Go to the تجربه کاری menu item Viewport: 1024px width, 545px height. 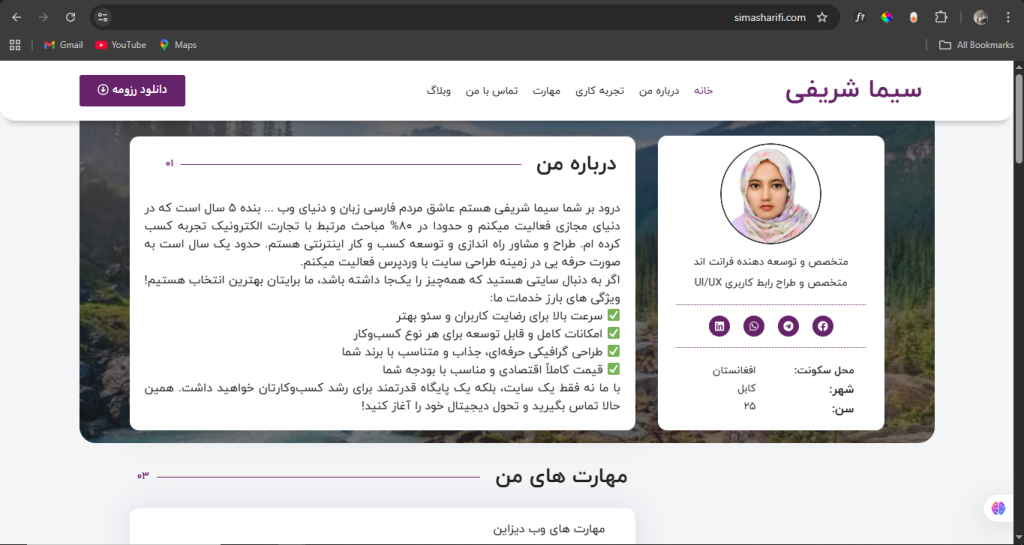coord(600,91)
